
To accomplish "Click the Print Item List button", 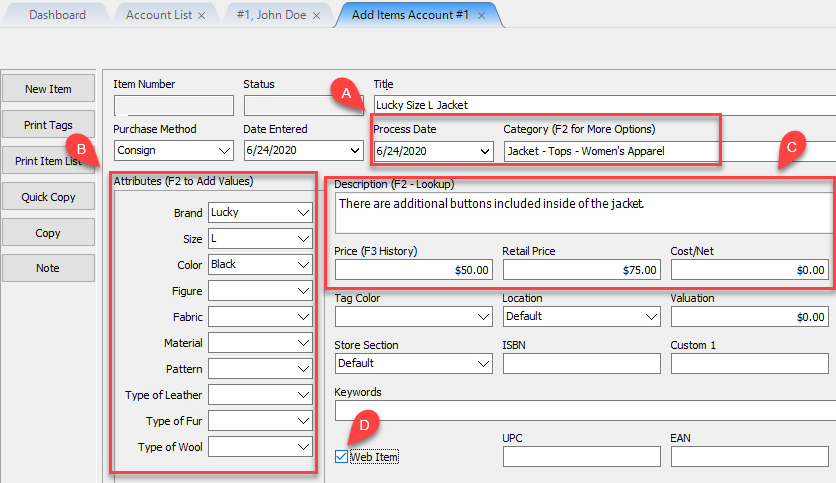I will click(x=49, y=160).
